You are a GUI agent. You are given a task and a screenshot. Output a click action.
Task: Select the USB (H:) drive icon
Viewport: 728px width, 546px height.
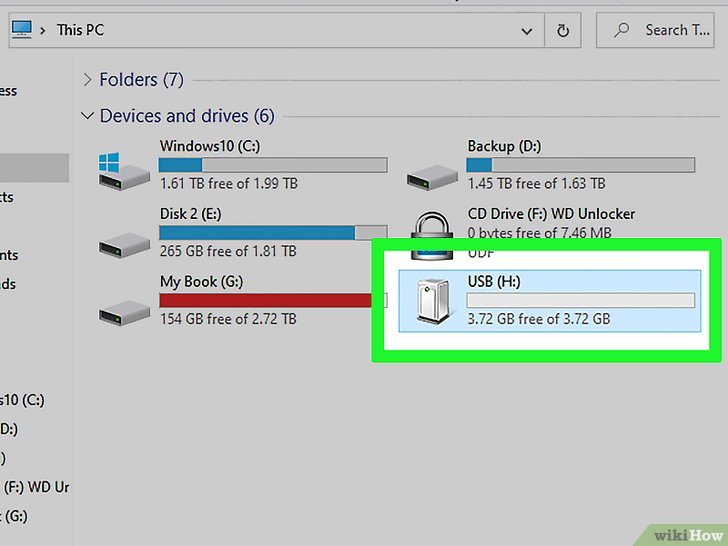(x=433, y=301)
